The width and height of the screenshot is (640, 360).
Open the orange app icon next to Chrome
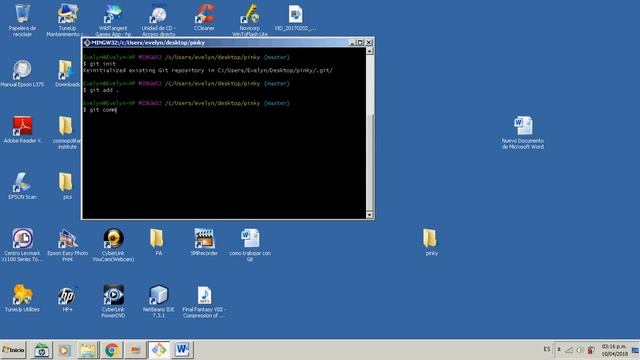click(x=135, y=350)
